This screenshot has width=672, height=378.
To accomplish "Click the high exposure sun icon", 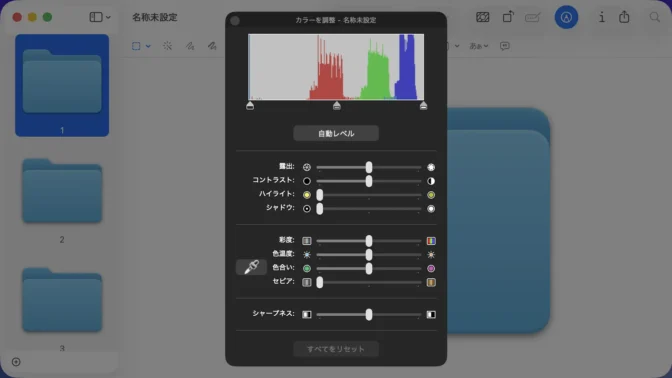I will click(431, 167).
